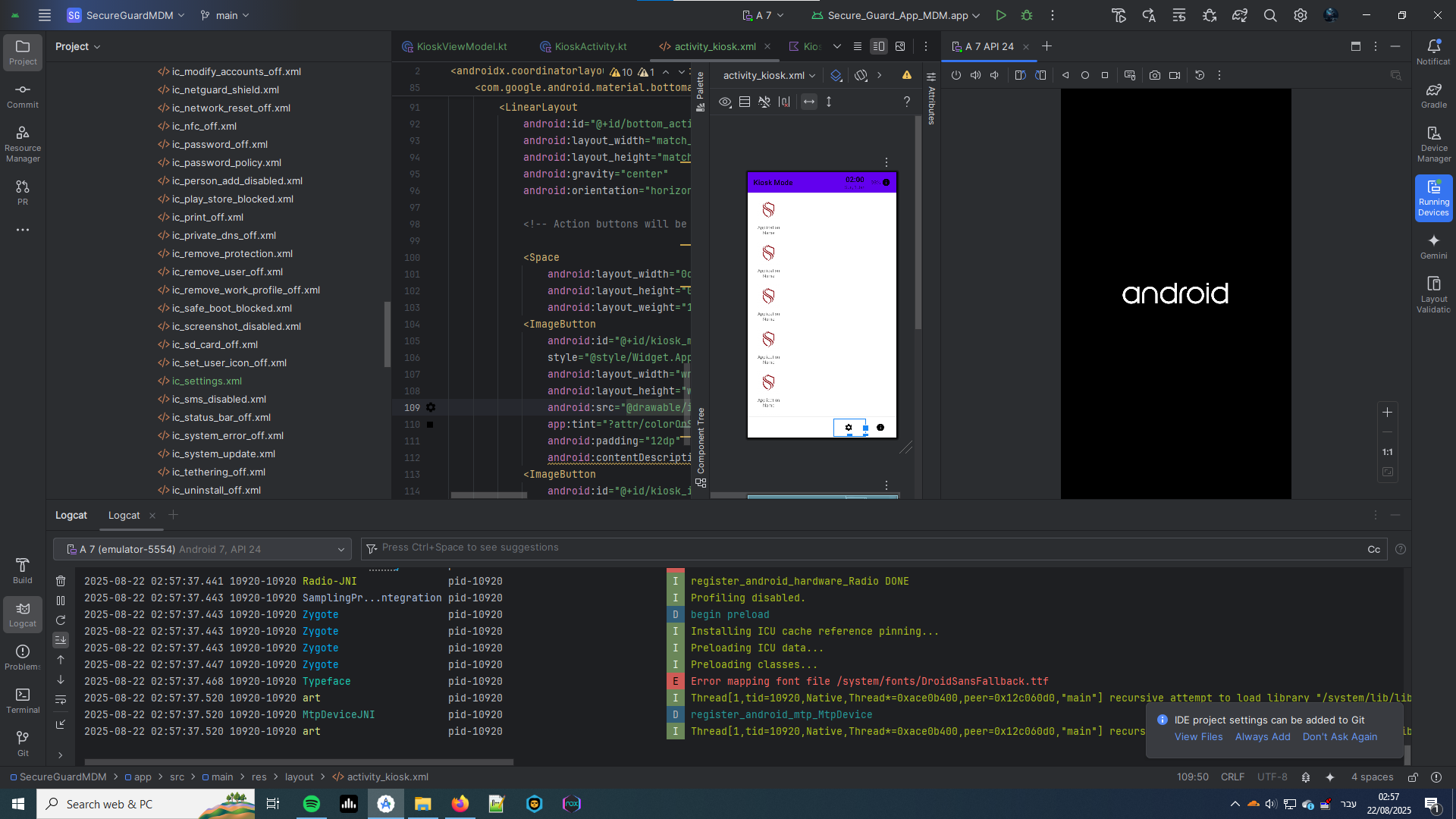
Task: Toggle horizontal default margins arrow in design toolbar
Action: [809, 102]
